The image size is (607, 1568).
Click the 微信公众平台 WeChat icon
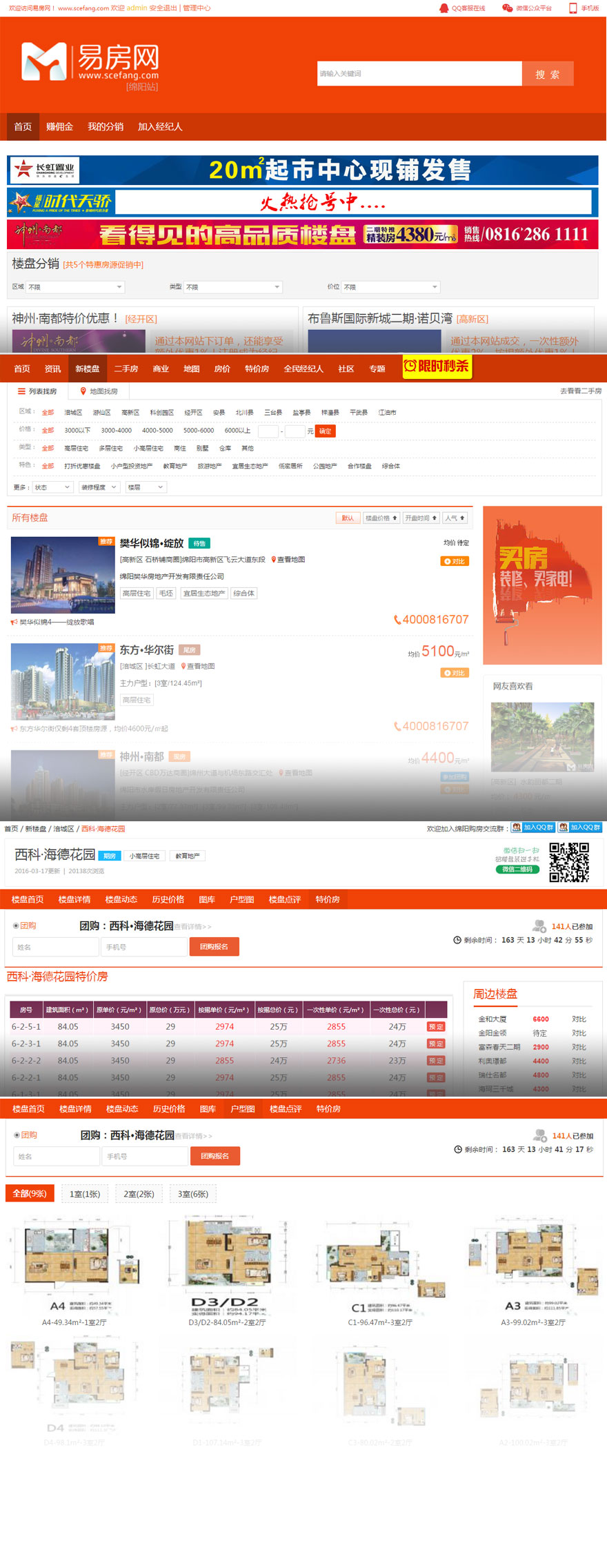[x=507, y=8]
